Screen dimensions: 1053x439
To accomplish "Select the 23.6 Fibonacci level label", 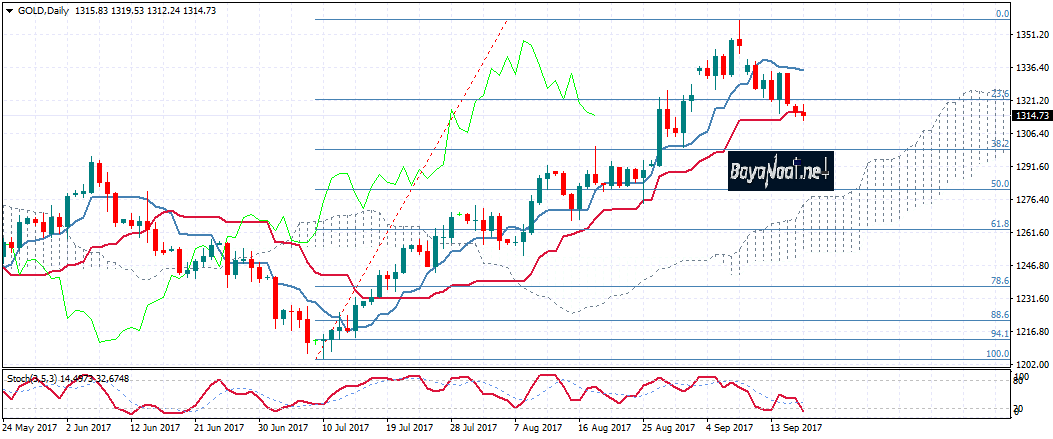I will click(x=999, y=94).
